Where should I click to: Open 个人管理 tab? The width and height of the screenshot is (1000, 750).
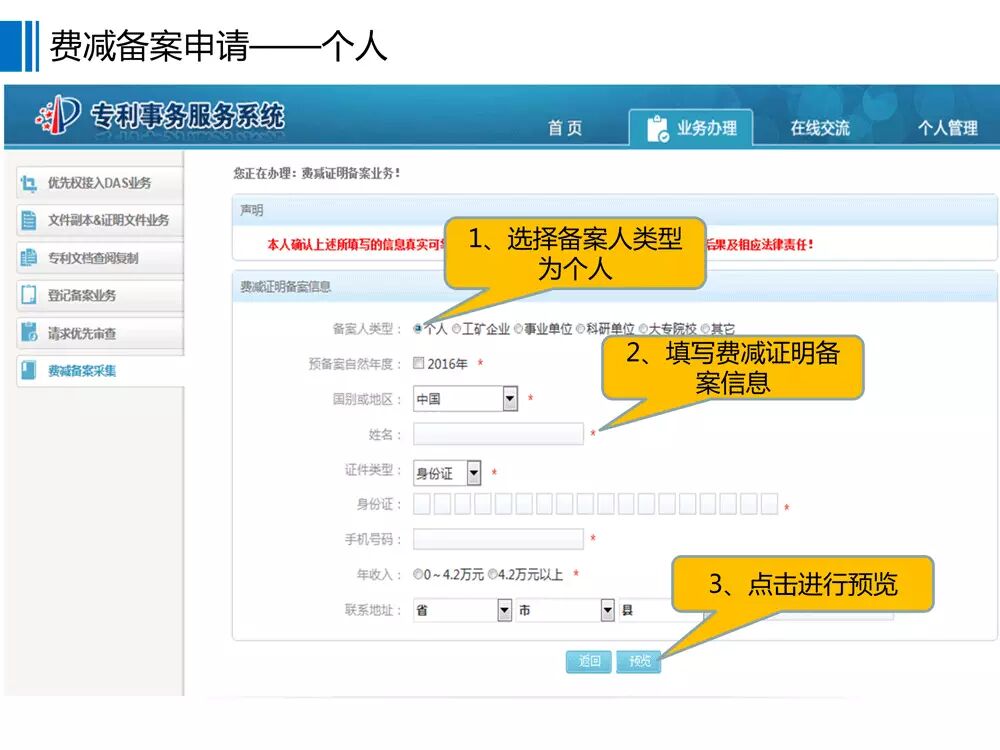(x=947, y=128)
